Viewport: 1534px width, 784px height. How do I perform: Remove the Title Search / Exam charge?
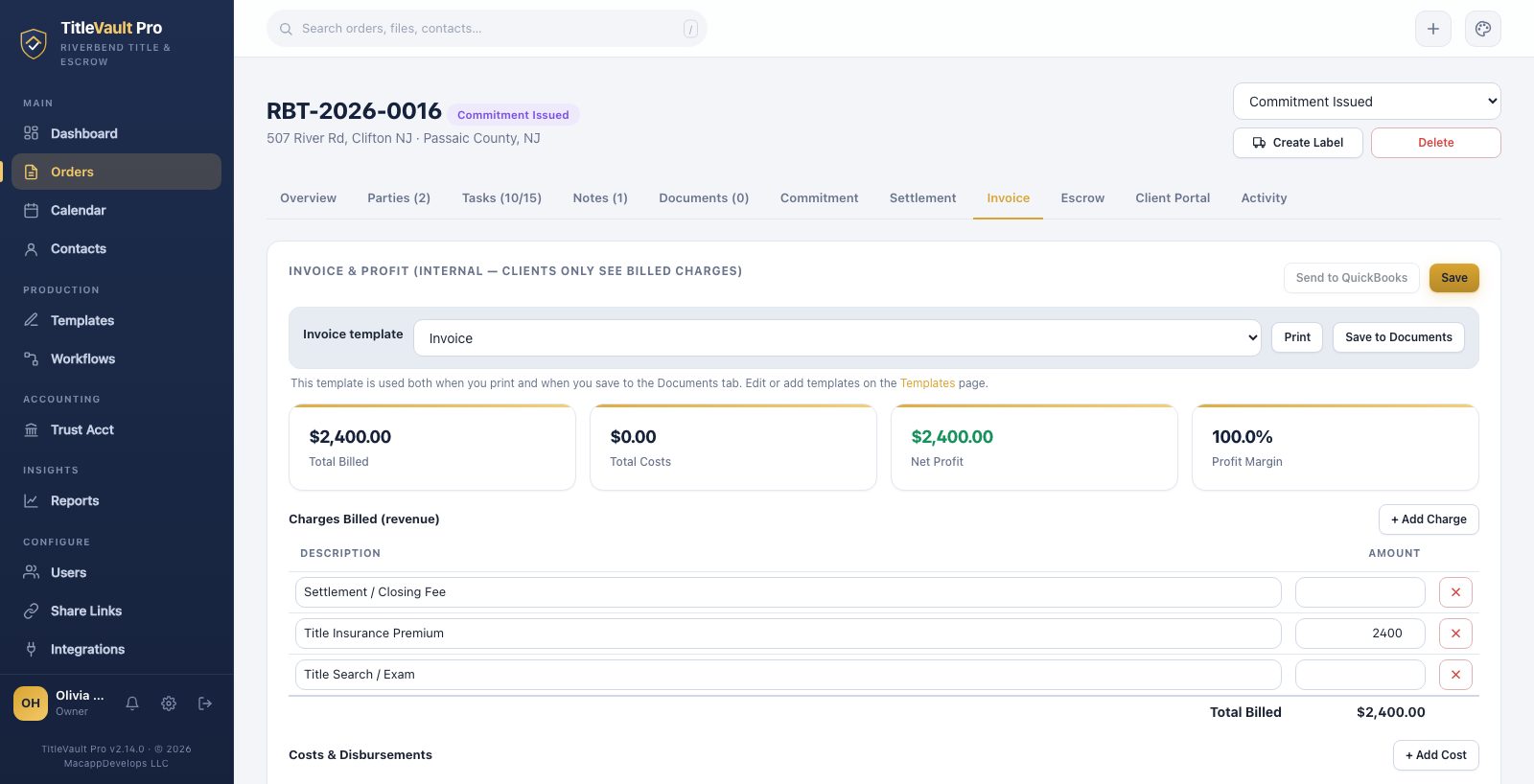(x=1455, y=675)
